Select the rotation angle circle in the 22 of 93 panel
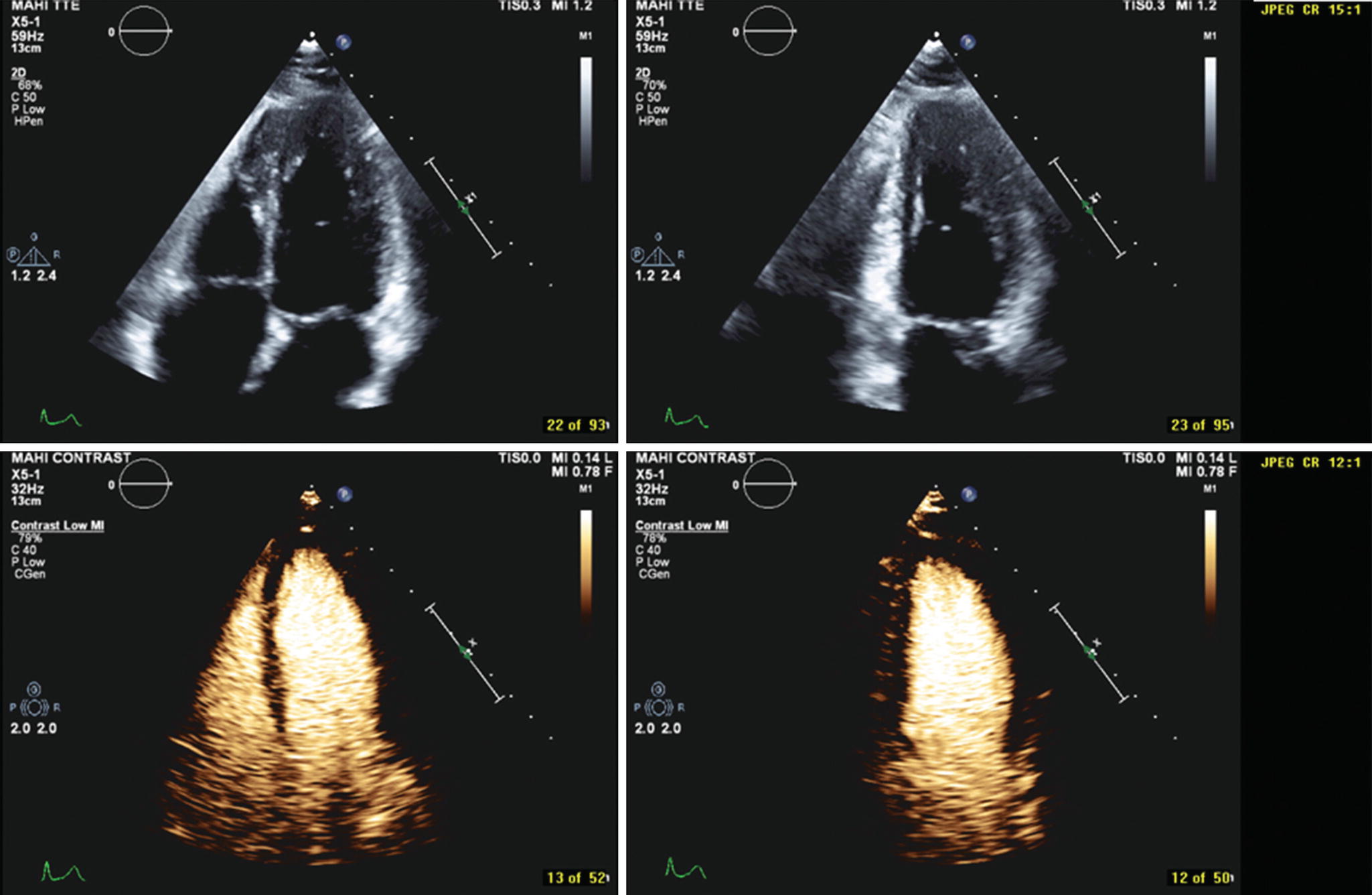This screenshot has height=895, width=1372. pyautogui.click(x=144, y=31)
